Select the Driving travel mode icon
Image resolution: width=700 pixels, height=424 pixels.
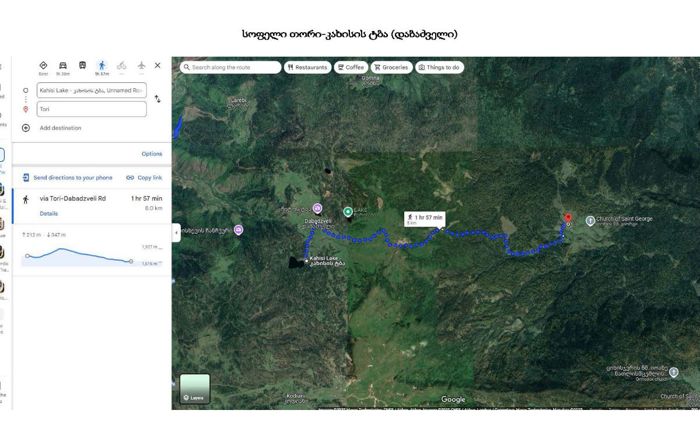tap(63, 66)
